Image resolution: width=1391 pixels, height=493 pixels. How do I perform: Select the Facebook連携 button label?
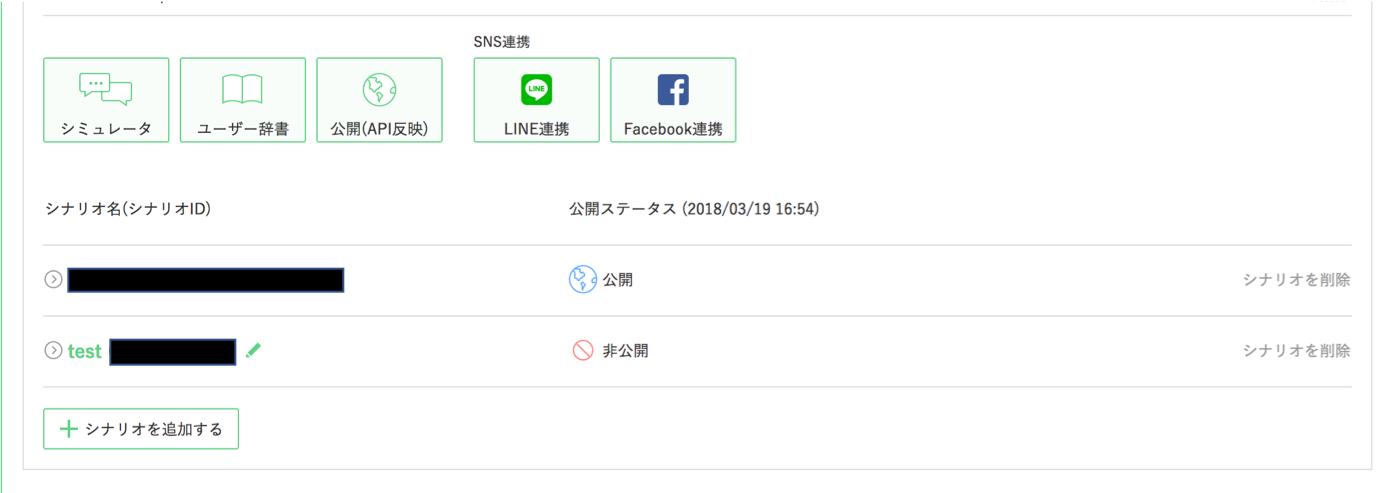coord(673,129)
